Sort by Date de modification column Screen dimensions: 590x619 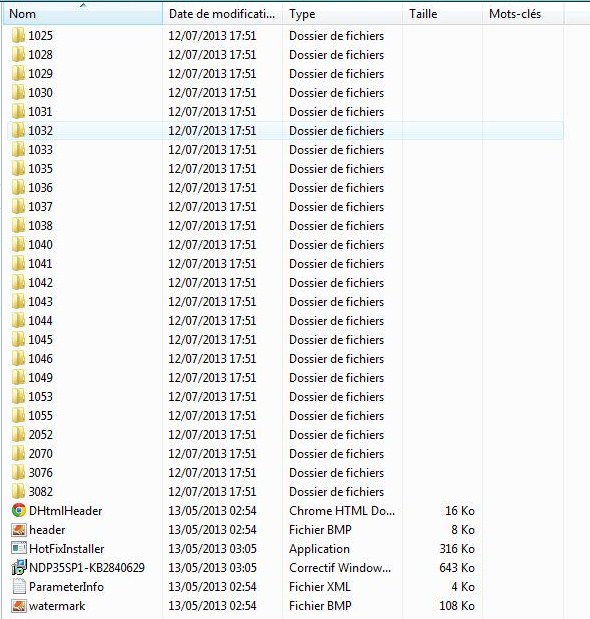tap(222, 14)
